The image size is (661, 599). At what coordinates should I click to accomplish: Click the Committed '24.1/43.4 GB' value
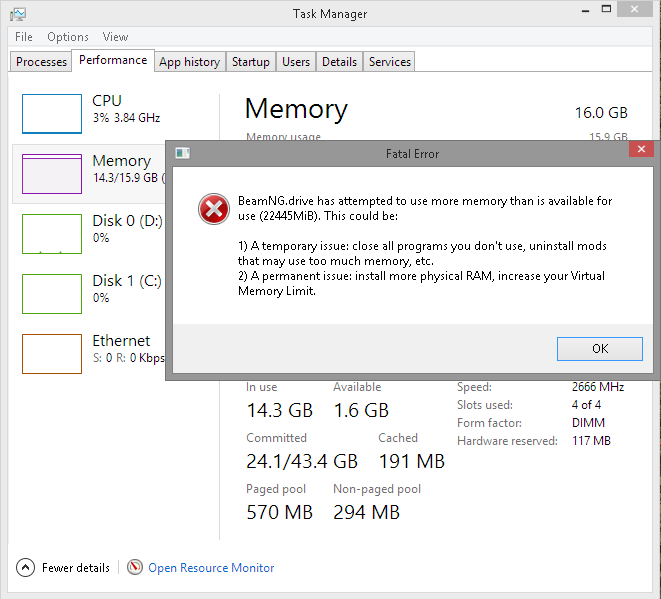(x=302, y=461)
